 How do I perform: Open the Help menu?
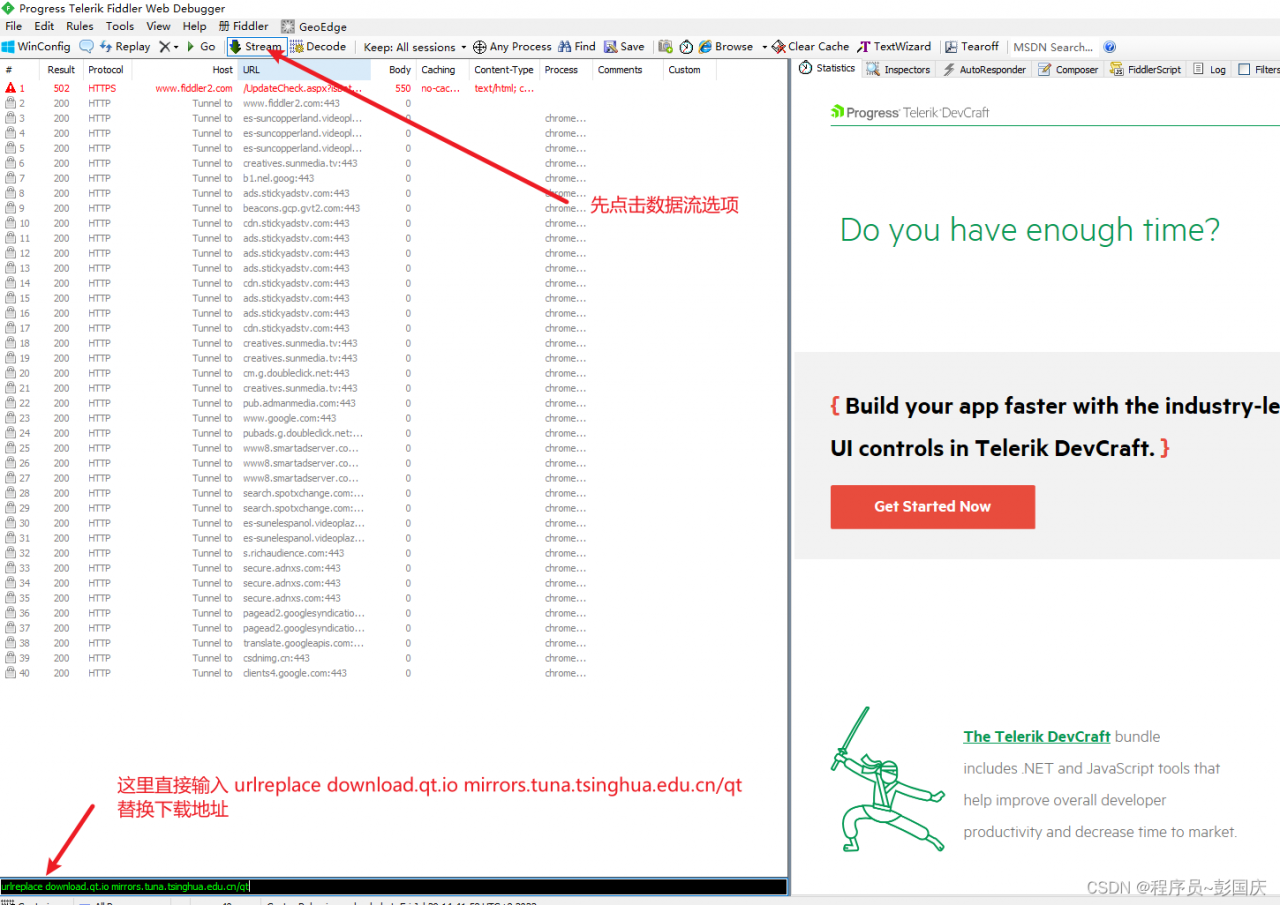click(x=195, y=26)
